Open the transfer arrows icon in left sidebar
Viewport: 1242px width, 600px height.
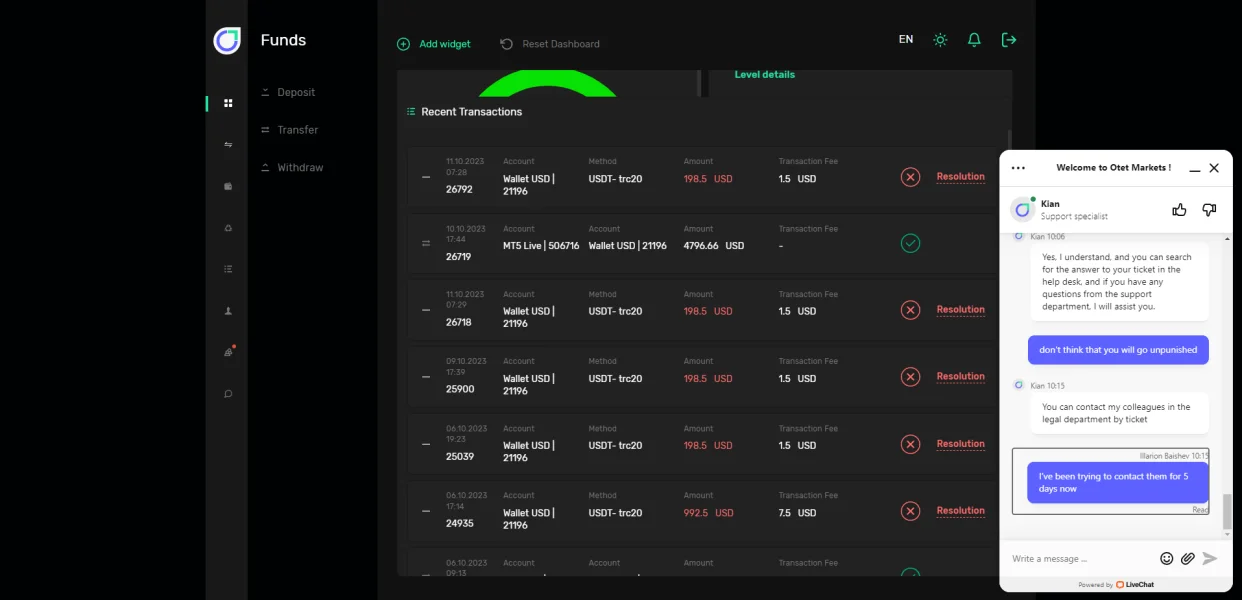[x=228, y=145]
